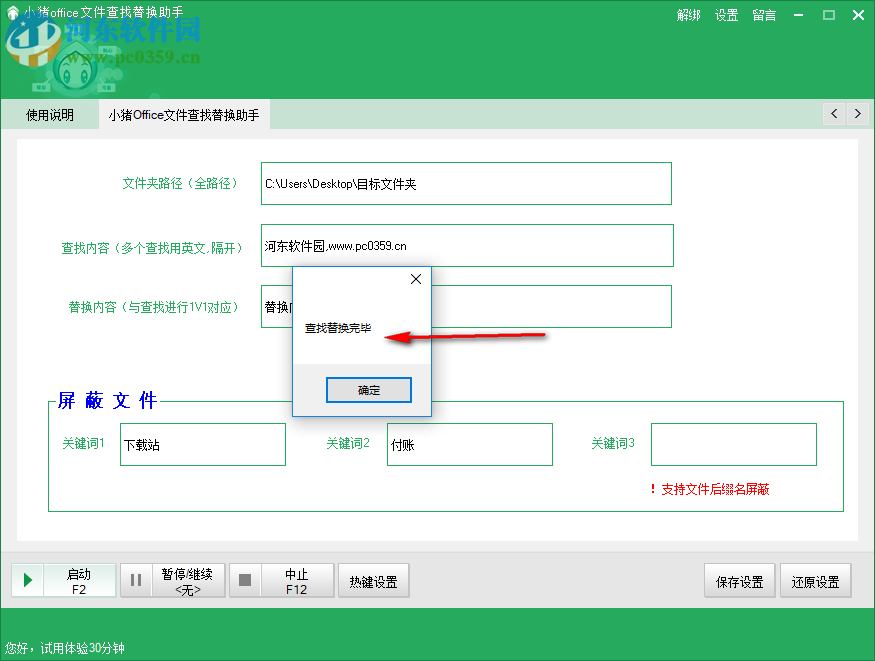Click 还原设置 to restore settings
The width and height of the screenshot is (875, 661).
click(815, 580)
